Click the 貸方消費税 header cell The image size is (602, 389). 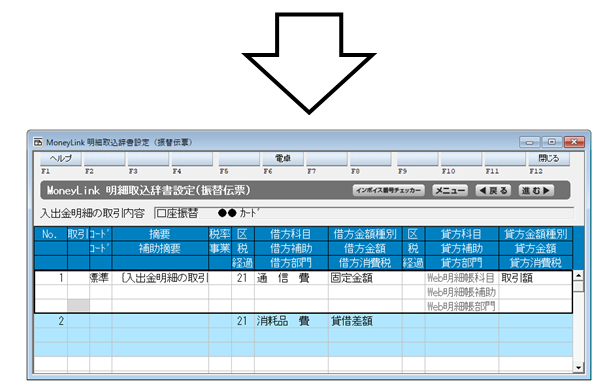coord(536,263)
